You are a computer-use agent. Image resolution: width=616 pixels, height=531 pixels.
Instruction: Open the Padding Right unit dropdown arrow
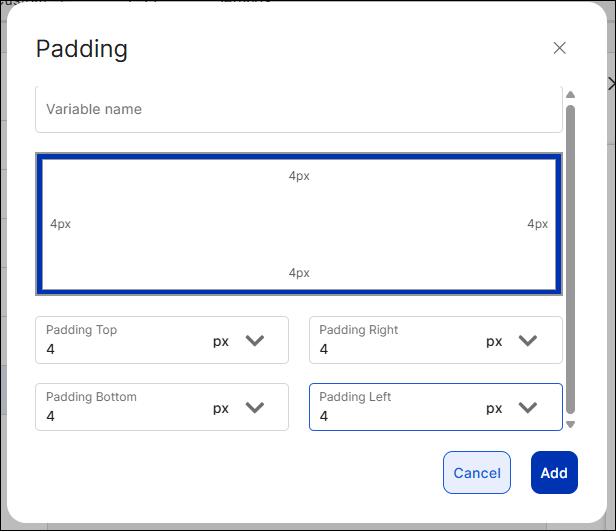point(528,341)
